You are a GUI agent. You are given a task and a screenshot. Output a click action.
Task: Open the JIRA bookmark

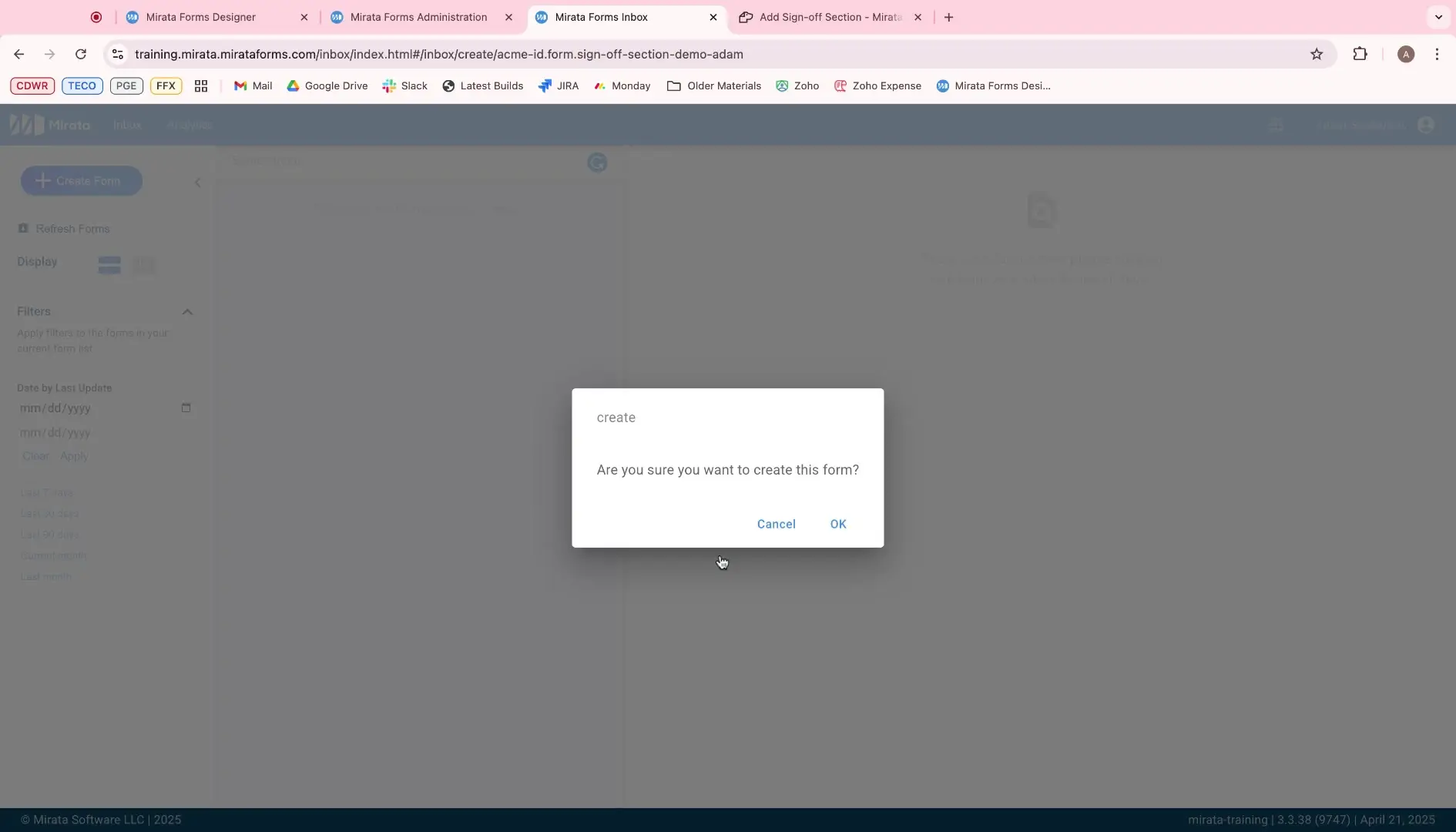tap(559, 86)
